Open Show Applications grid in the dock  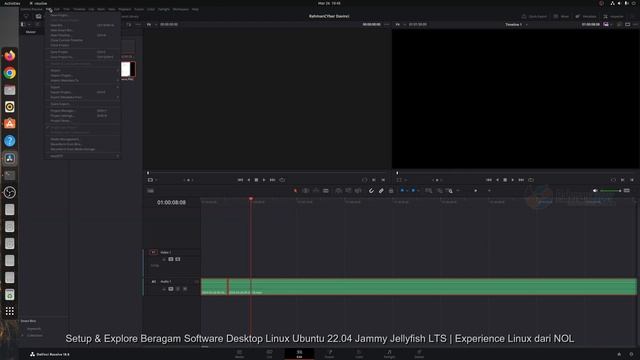[x=10, y=311]
